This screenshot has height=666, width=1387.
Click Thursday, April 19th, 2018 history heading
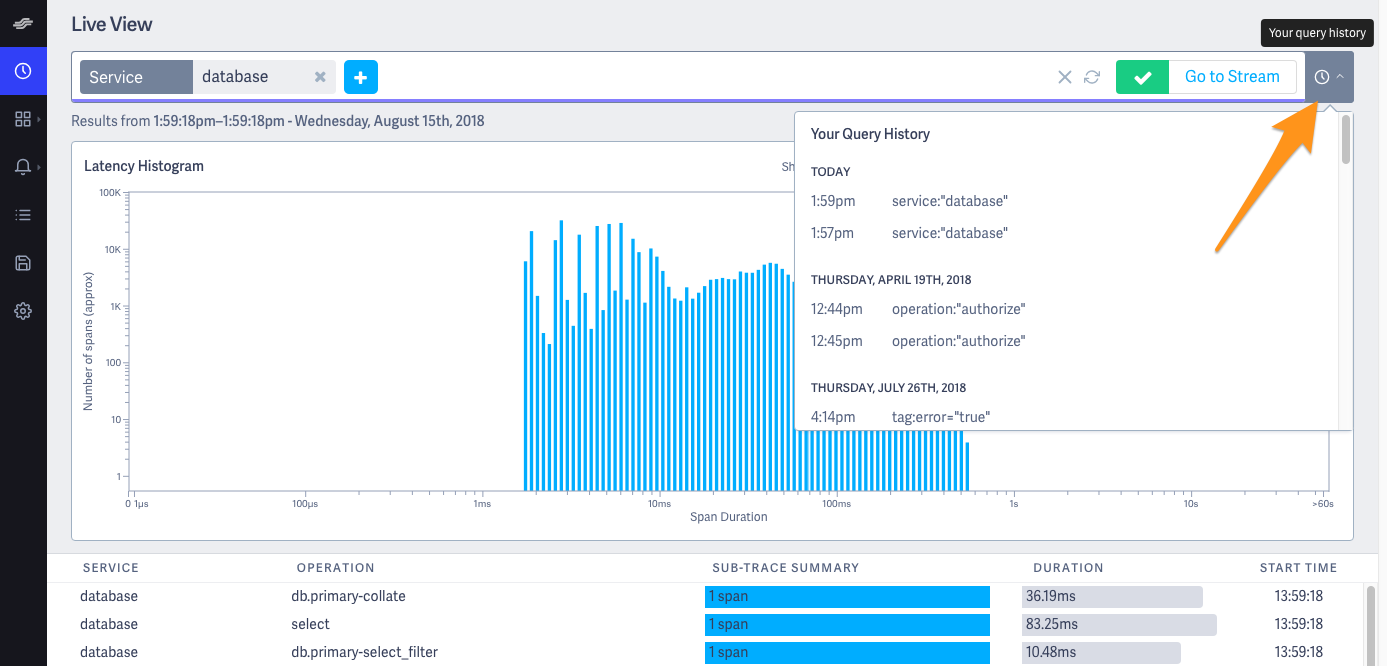pos(891,280)
